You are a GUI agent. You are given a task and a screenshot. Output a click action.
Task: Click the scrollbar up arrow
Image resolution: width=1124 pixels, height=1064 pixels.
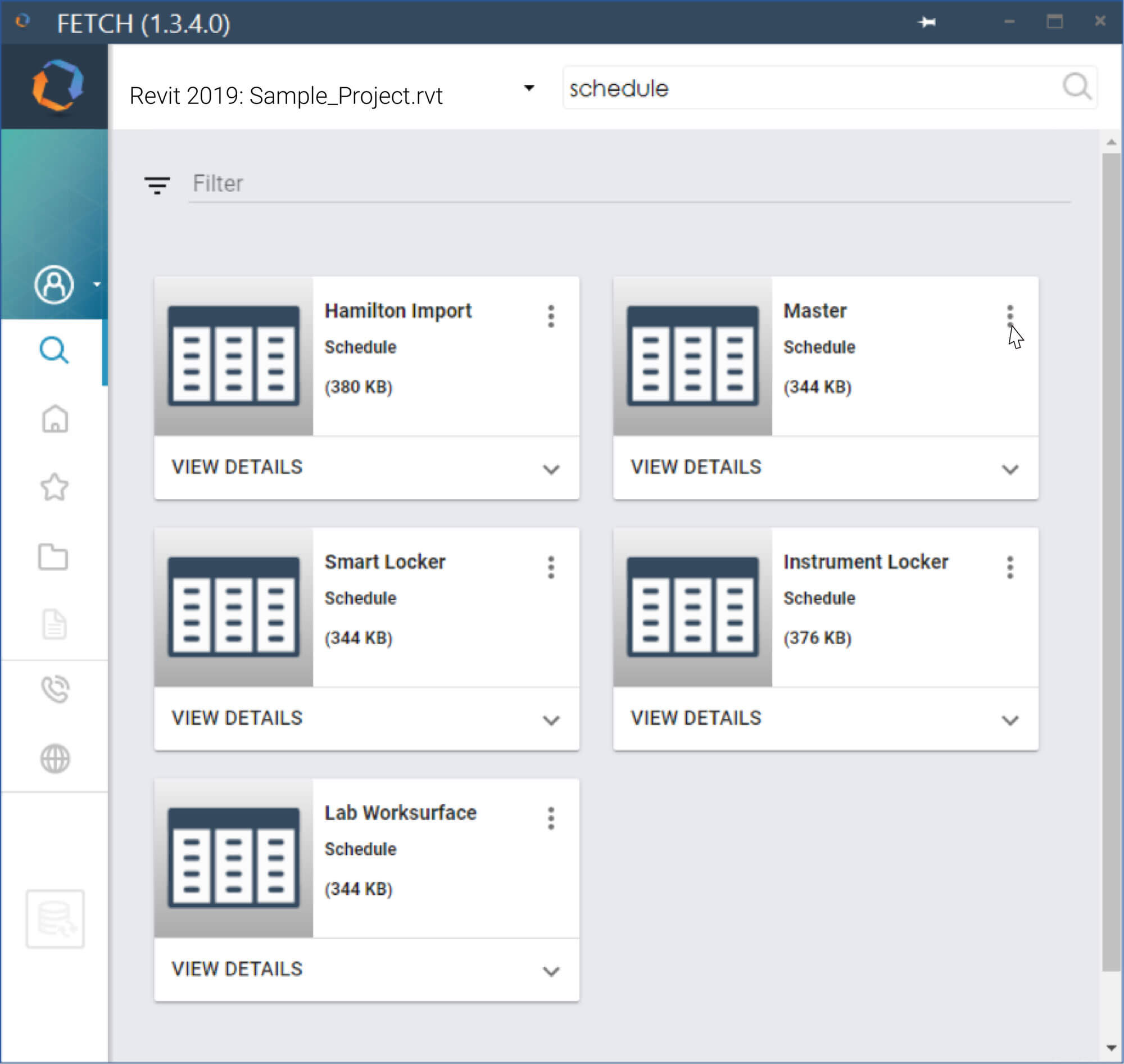pos(1112,142)
